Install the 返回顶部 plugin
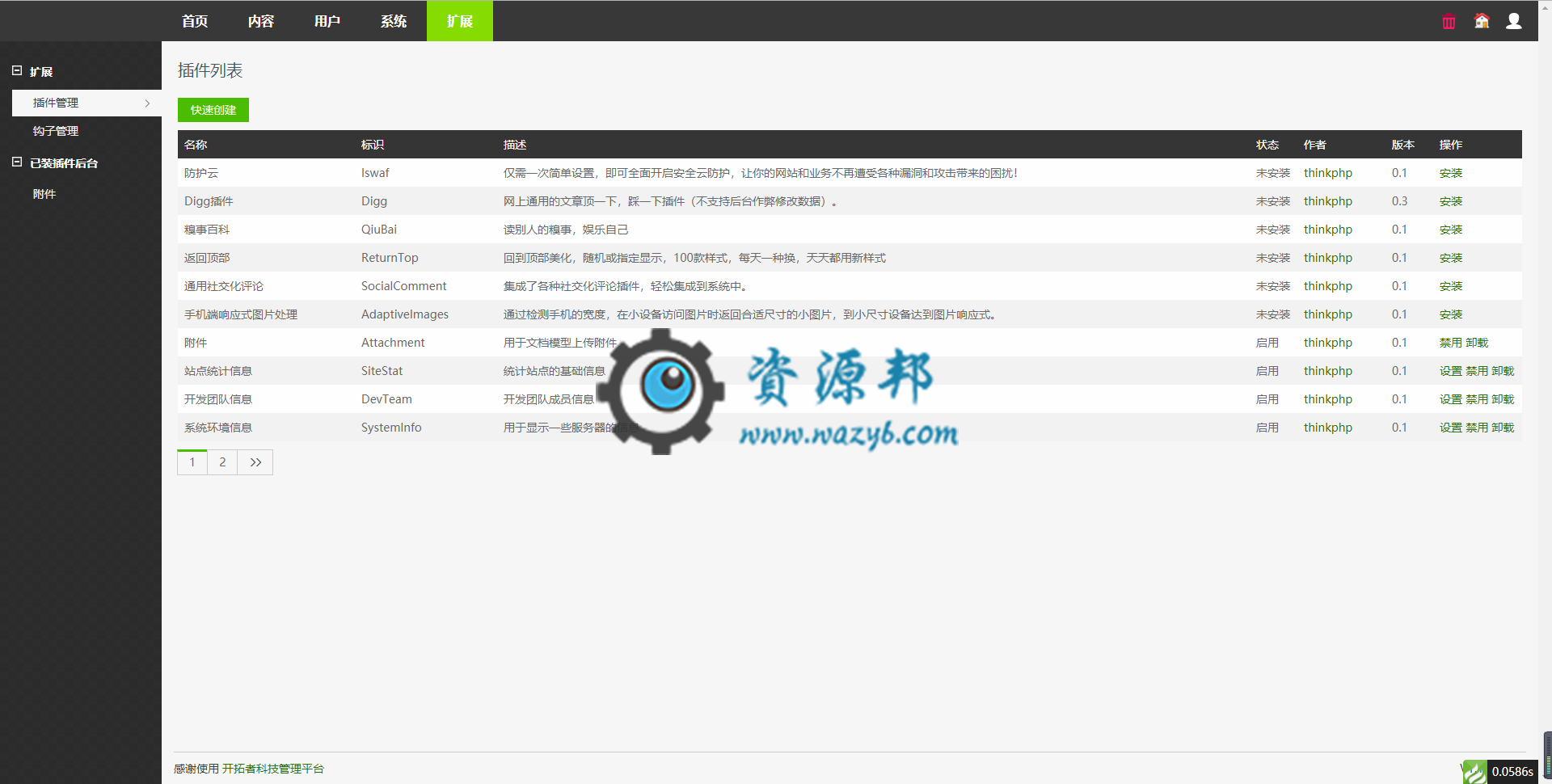The image size is (1552, 784). pos(1451,258)
